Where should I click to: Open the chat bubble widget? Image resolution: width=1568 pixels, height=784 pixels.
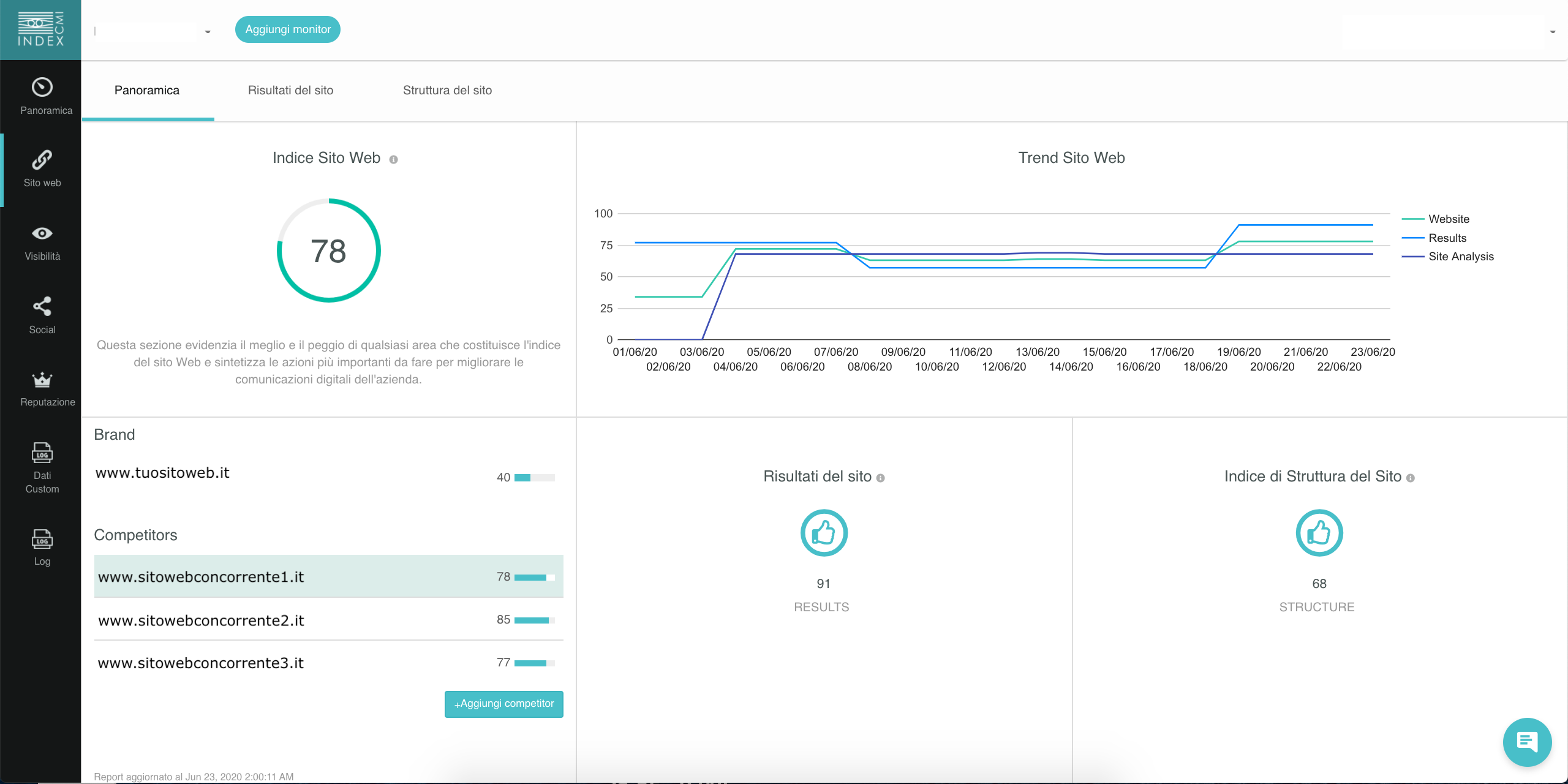click(x=1526, y=742)
